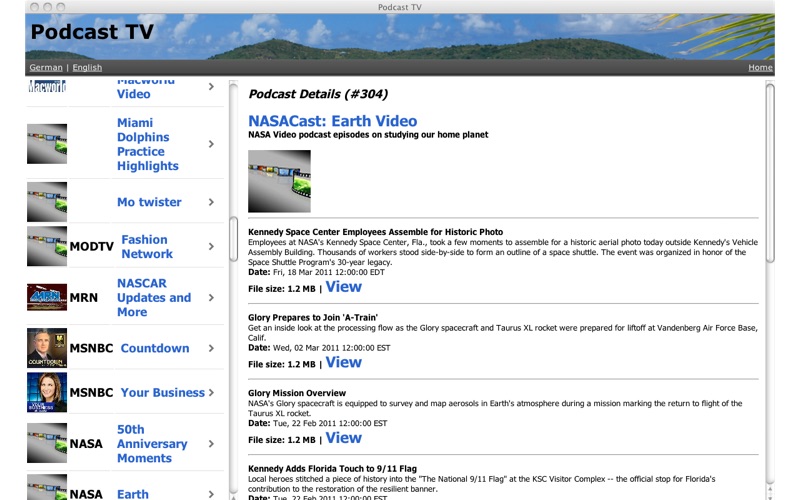Click the podcast details scrollbar thumb
Viewport: 800px width, 500px height.
[x=770, y=173]
